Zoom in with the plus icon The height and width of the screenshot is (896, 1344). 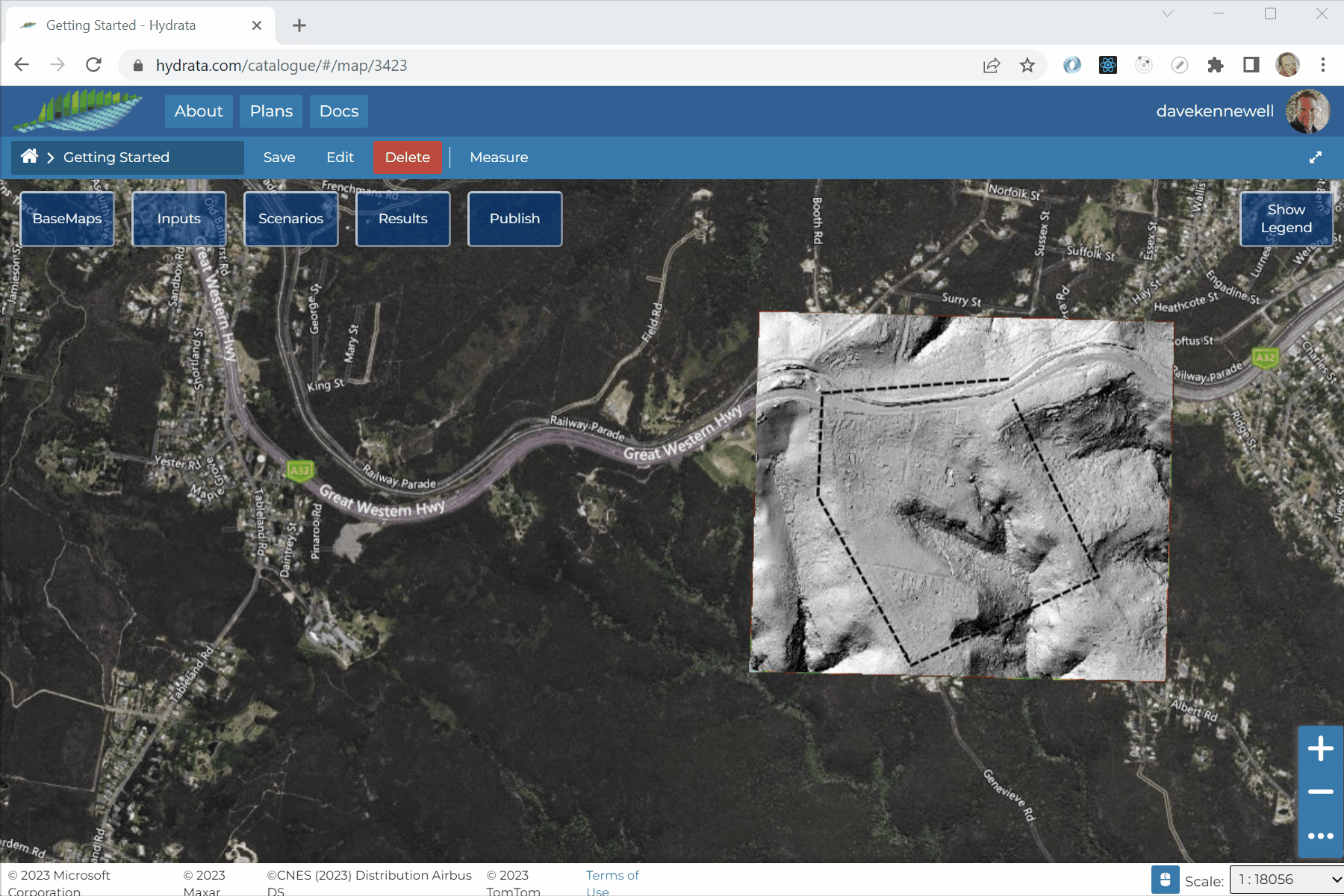click(1320, 749)
